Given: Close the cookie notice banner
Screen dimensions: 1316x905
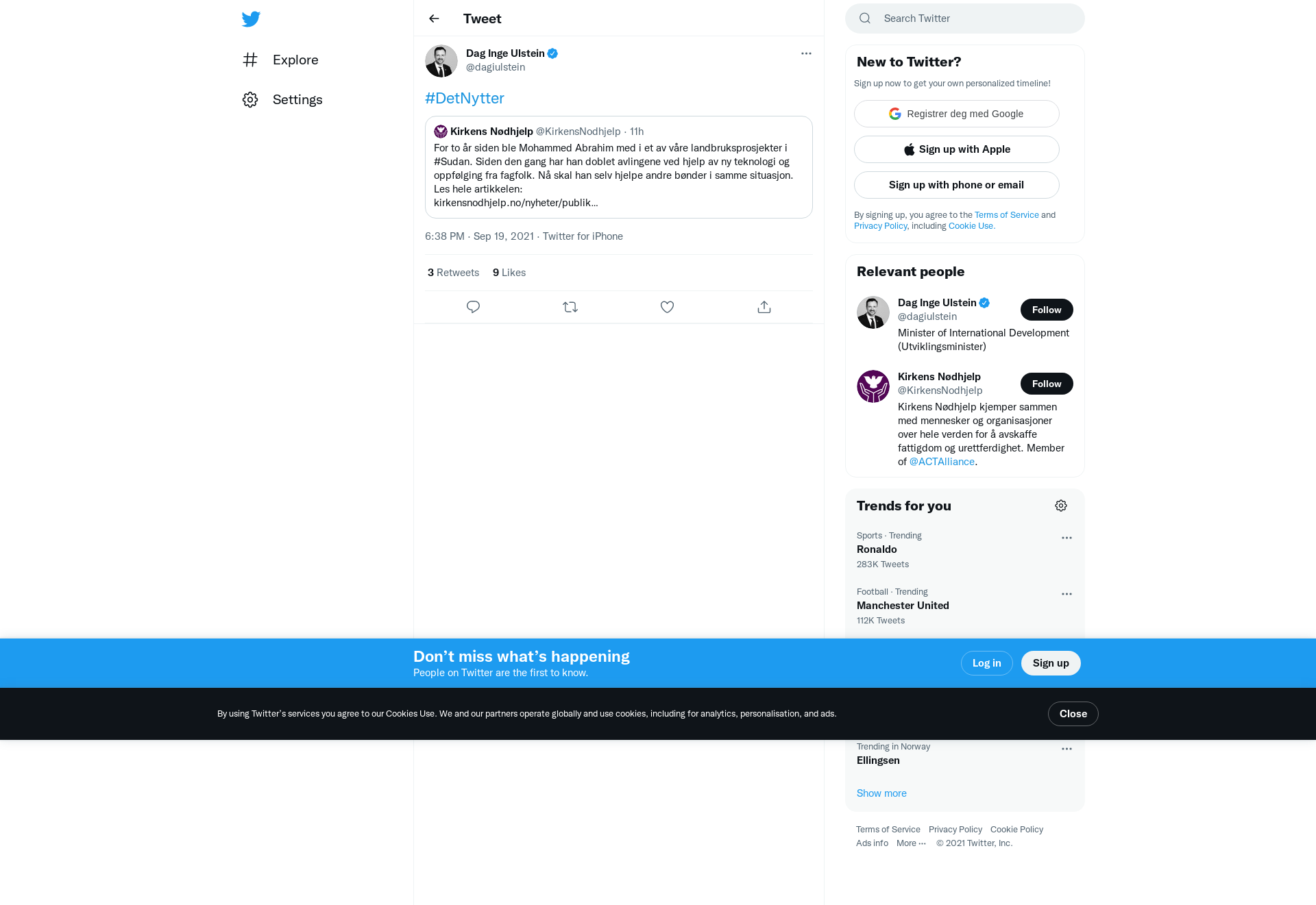Looking at the screenshot, I should [x=1073, y=714].
